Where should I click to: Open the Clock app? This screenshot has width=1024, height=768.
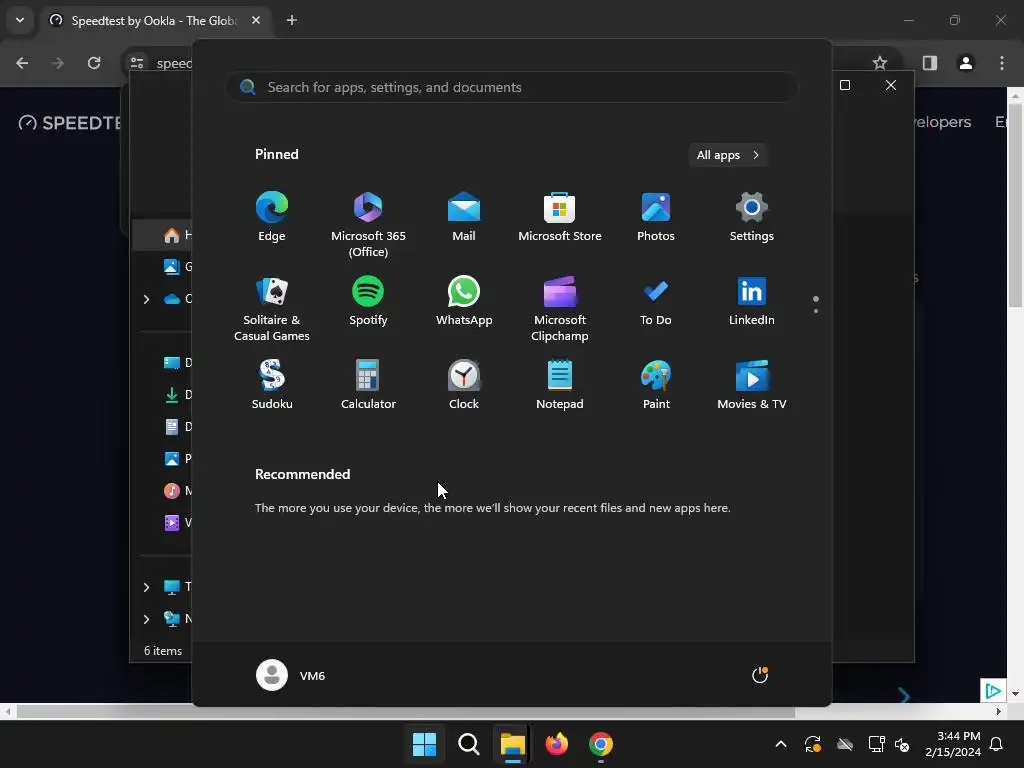click(464, 385)
